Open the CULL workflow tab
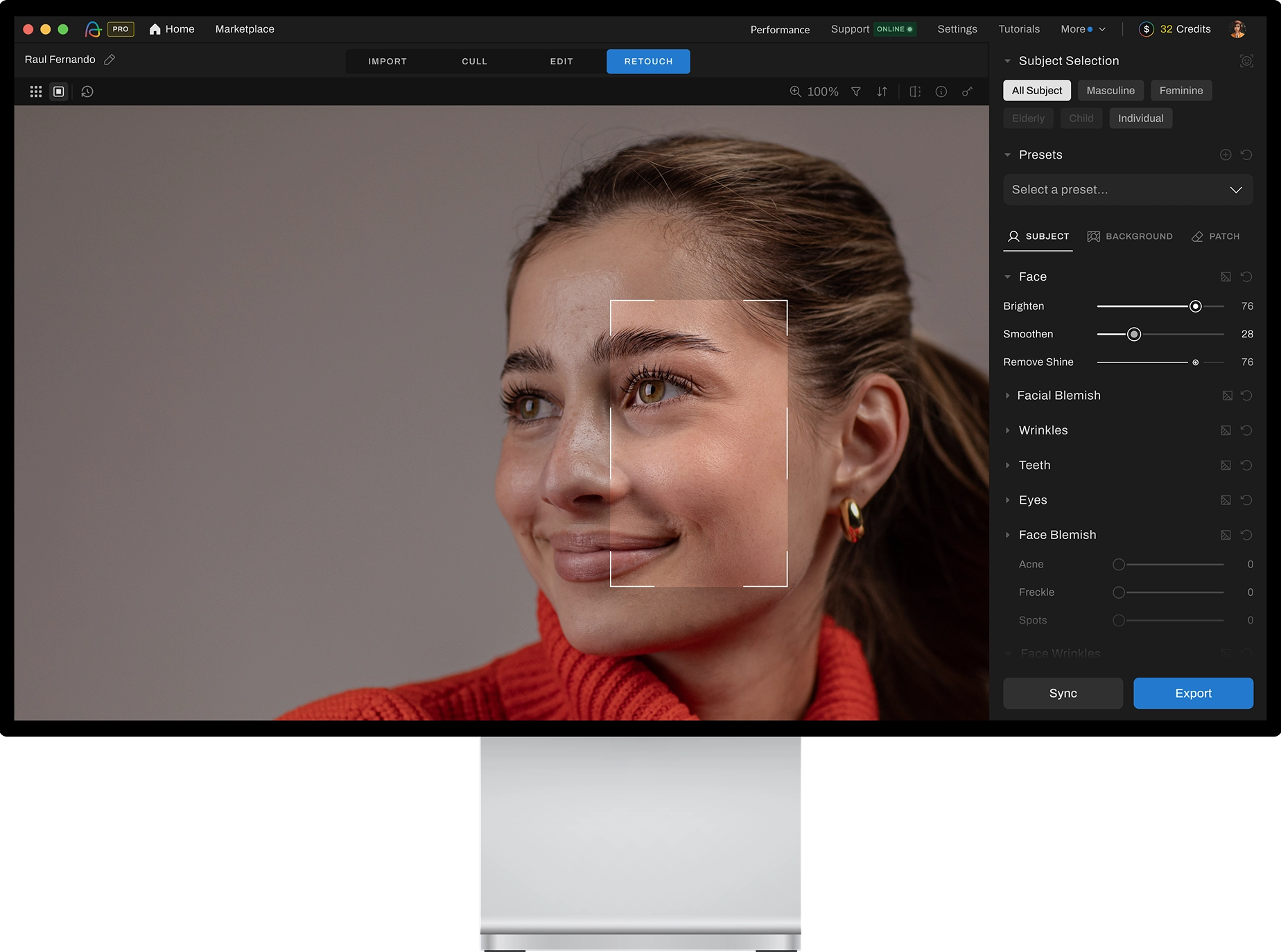This screenshot has width=1281, height=952. coord(474,62)
